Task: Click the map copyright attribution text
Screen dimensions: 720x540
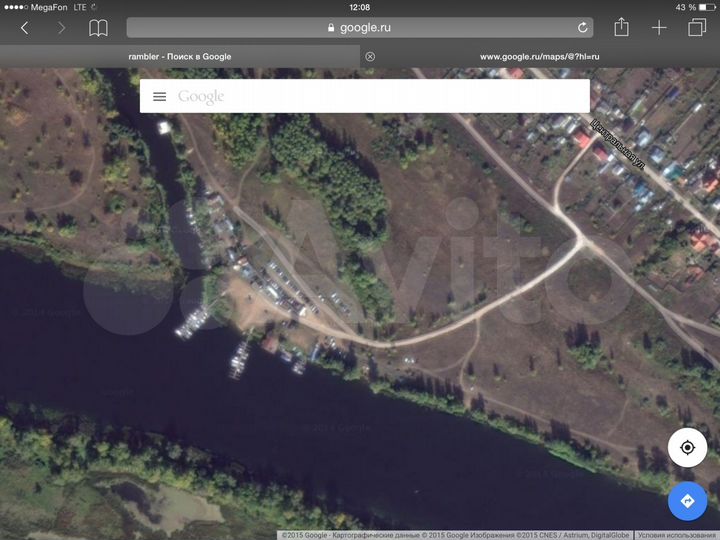Action: (455, 535)
